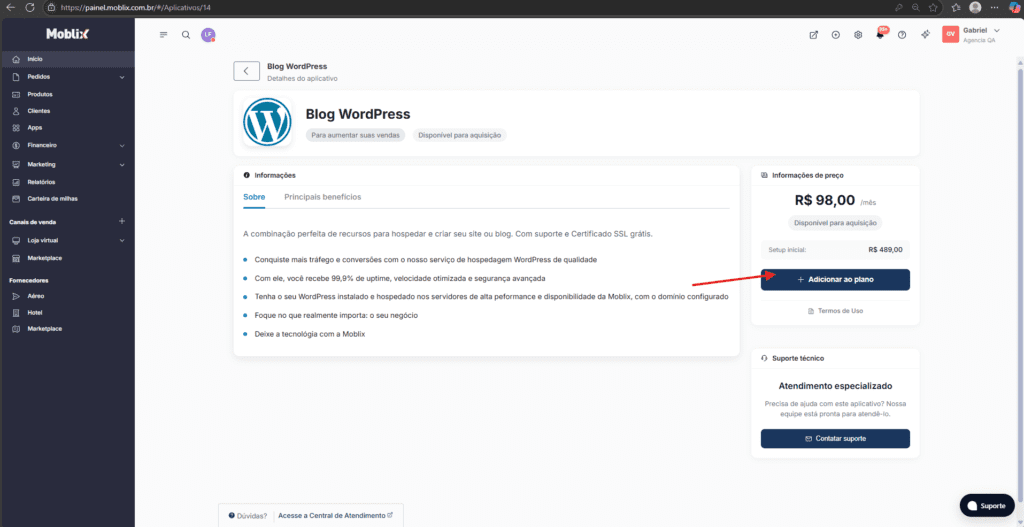Open the browser three-dot menu
The image size is (1024, 527).
(994, 8)
